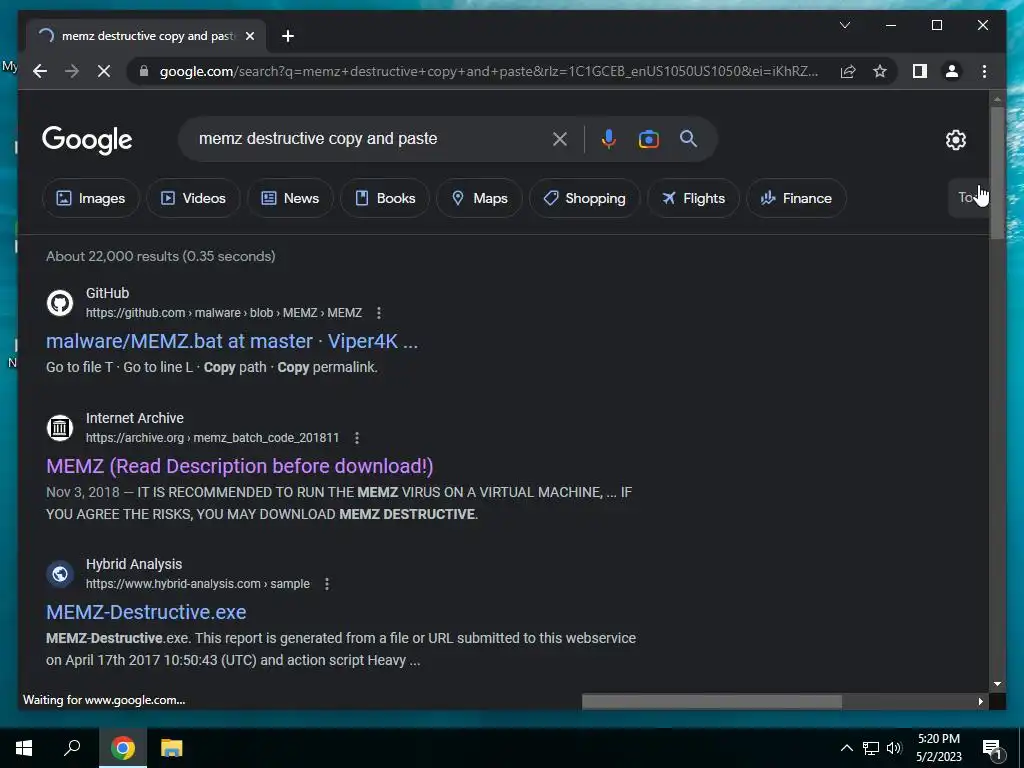Click the network tray icon

click(x=871, y=748)
